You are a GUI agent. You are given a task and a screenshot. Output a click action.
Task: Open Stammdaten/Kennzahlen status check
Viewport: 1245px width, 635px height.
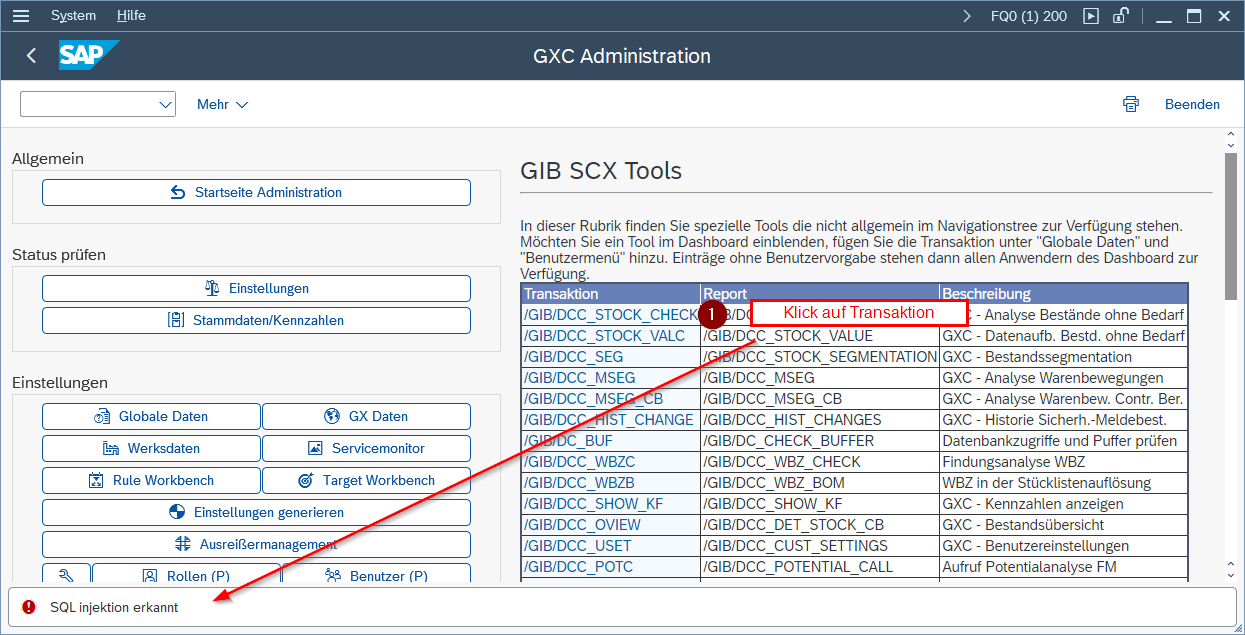tap(256, 320)
